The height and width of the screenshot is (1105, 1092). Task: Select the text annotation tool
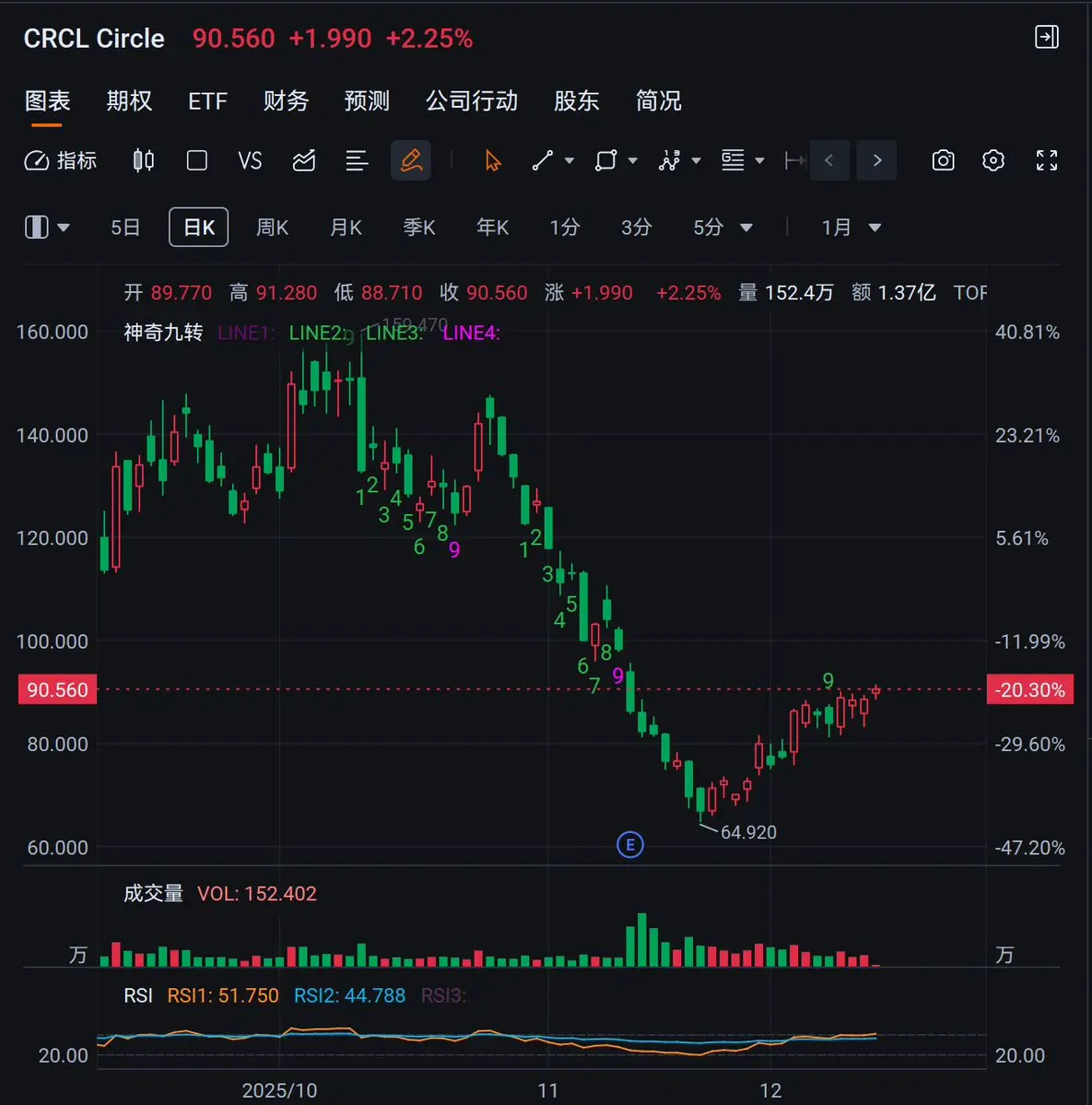tap(733, 160)
